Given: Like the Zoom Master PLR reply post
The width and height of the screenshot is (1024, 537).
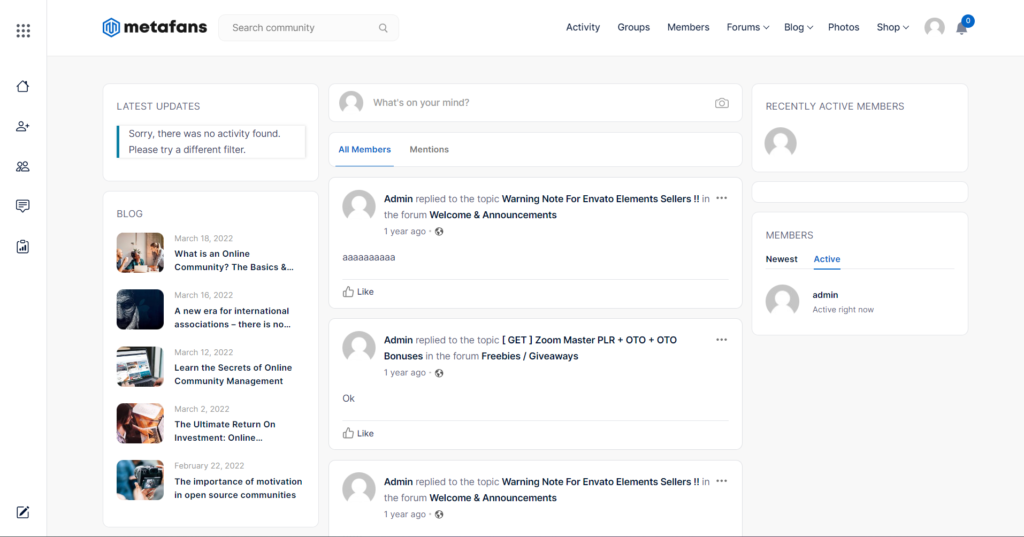Looking at the screenshot, I should (x=358, y=433).
